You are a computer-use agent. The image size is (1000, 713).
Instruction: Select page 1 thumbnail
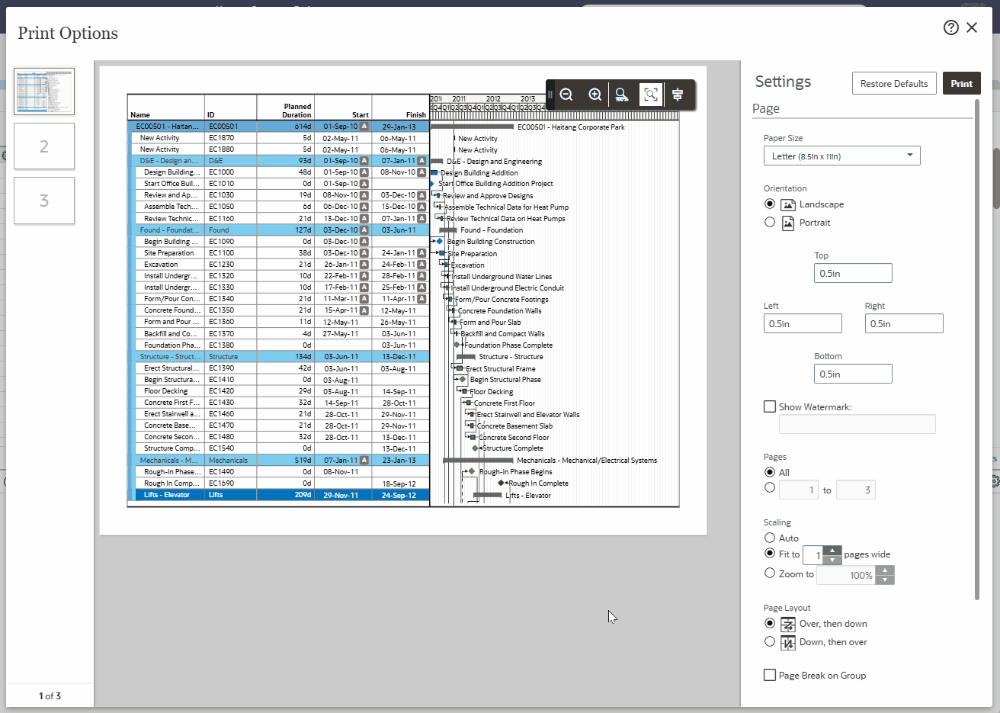45,92
